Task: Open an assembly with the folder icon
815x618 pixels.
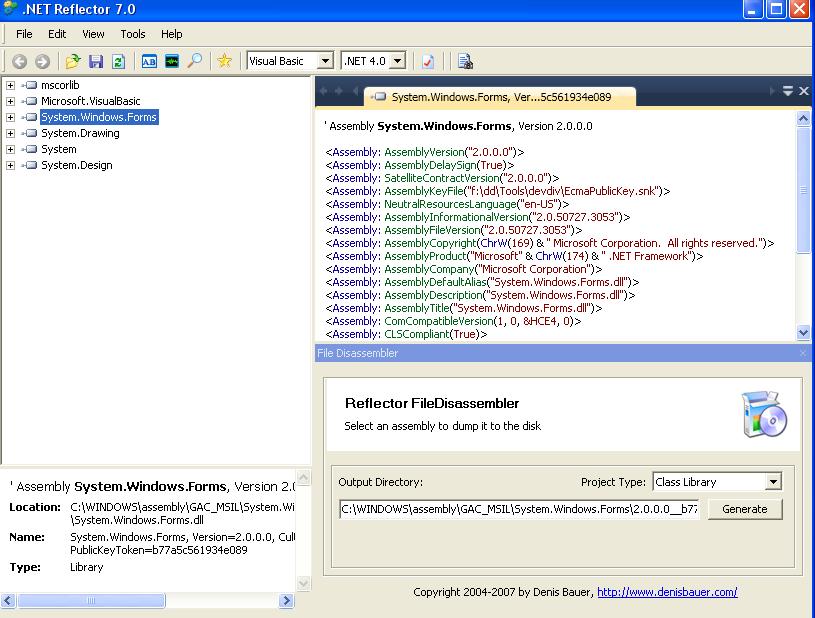Action: pyautogui.click(x=73, y=61)
